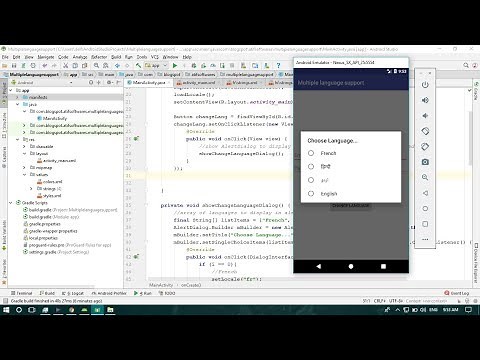
Task: Open the Refactor menu
Action: (x=99, y=57)
